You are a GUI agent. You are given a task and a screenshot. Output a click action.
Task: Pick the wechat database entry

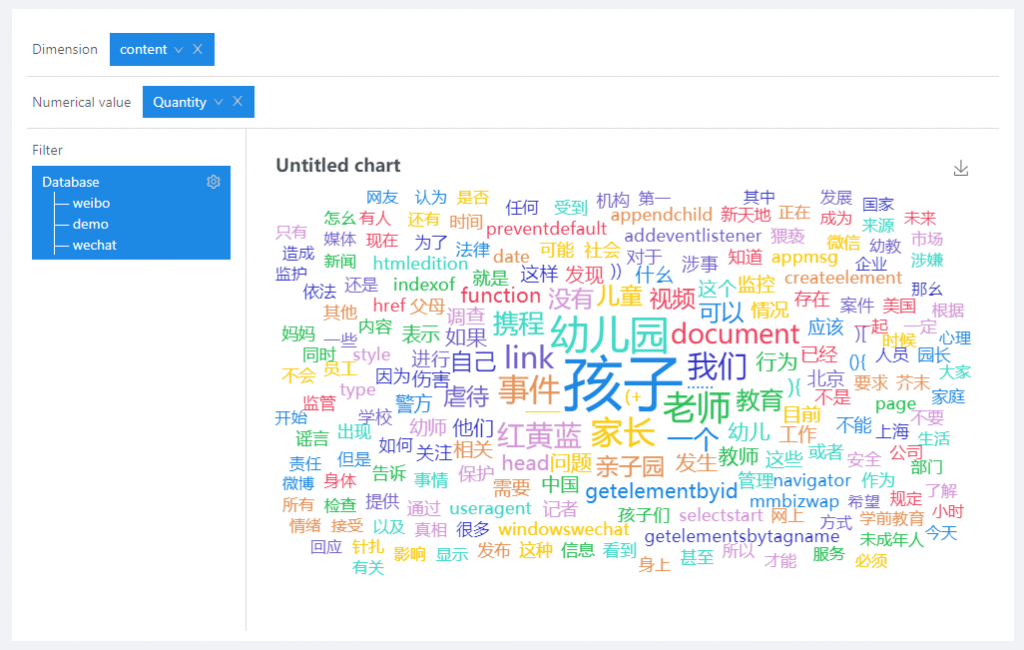pos(94,245)
